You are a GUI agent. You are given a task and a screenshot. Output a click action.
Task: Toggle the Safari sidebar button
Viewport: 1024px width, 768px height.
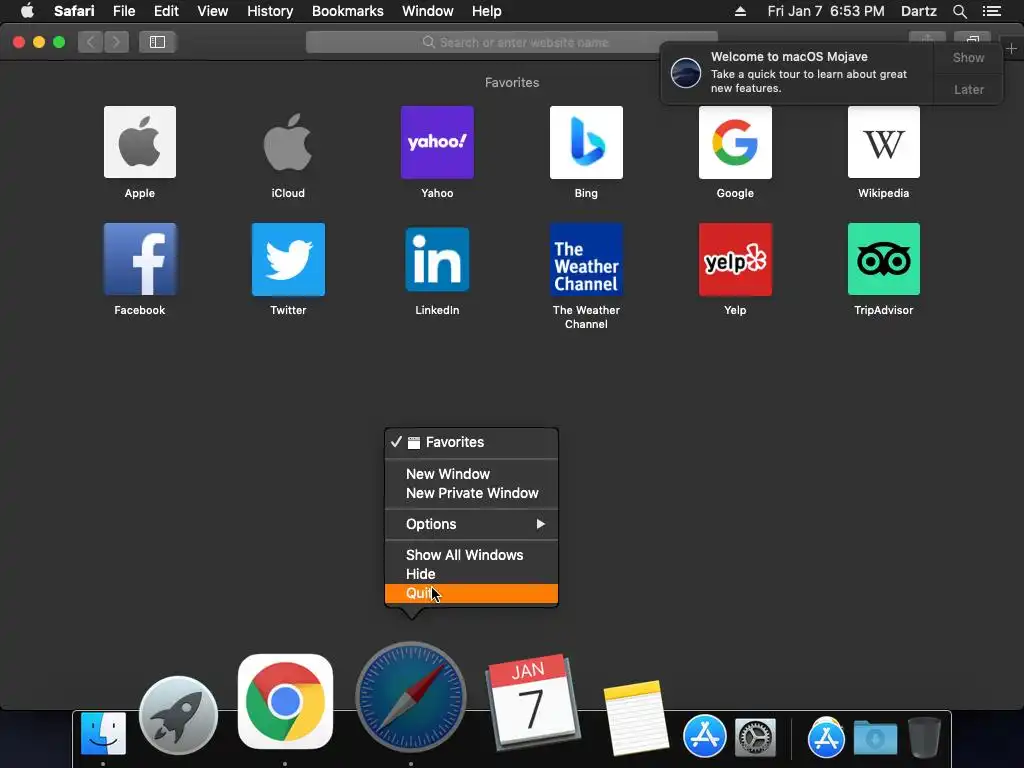[157, 42]
